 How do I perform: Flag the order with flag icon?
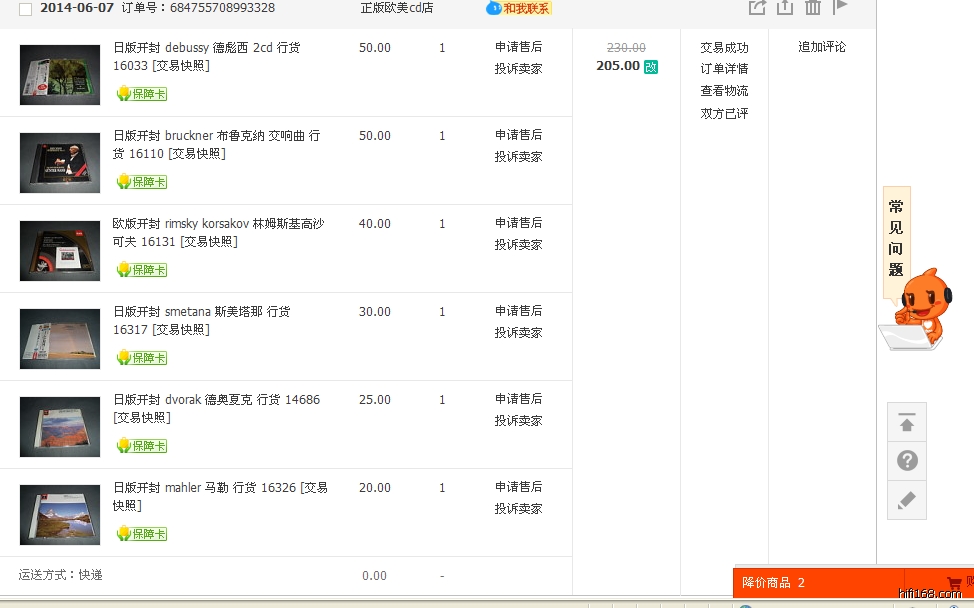pyautogui.click(x=840, y=6)
